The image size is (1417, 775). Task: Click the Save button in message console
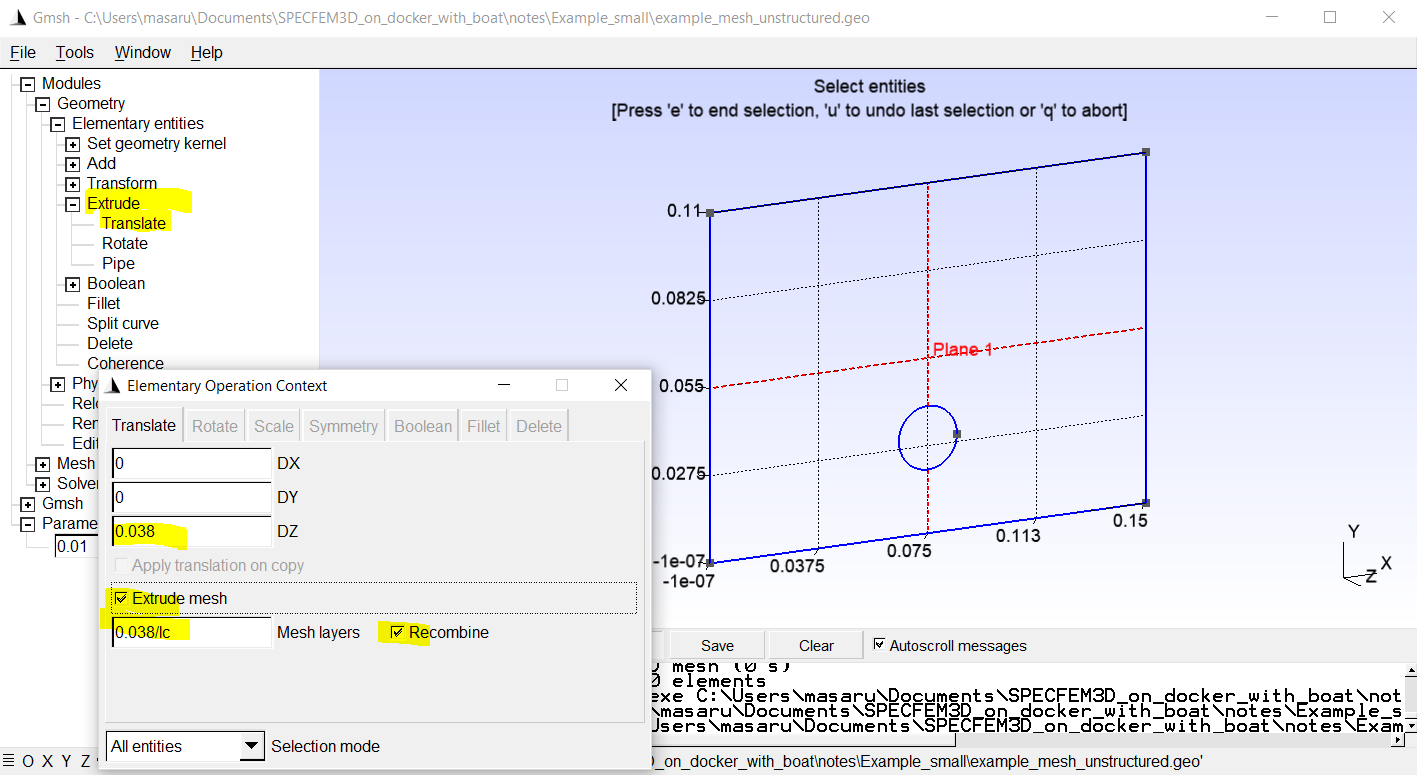point(717,645)
